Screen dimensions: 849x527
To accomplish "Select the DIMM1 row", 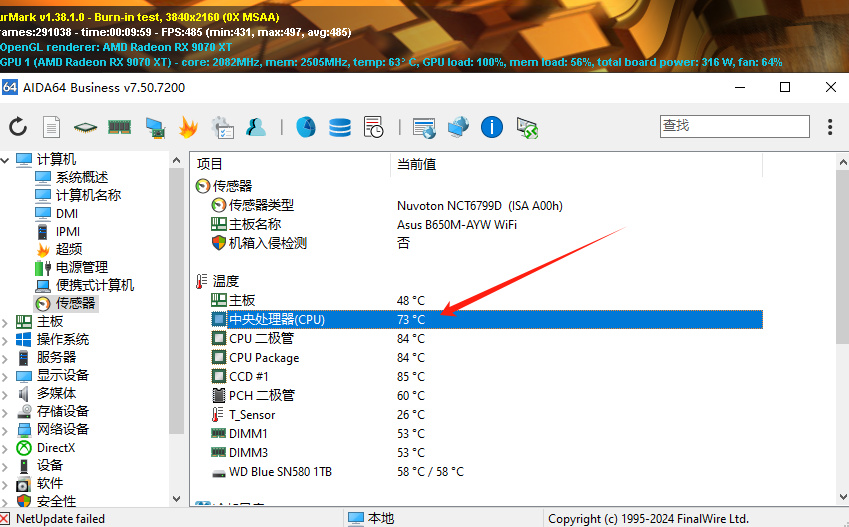I will point(478,434).
